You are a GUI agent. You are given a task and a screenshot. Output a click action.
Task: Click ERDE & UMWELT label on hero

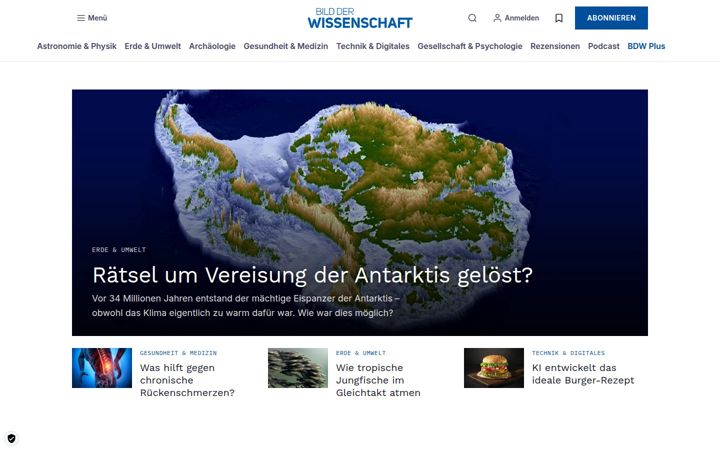119,250
